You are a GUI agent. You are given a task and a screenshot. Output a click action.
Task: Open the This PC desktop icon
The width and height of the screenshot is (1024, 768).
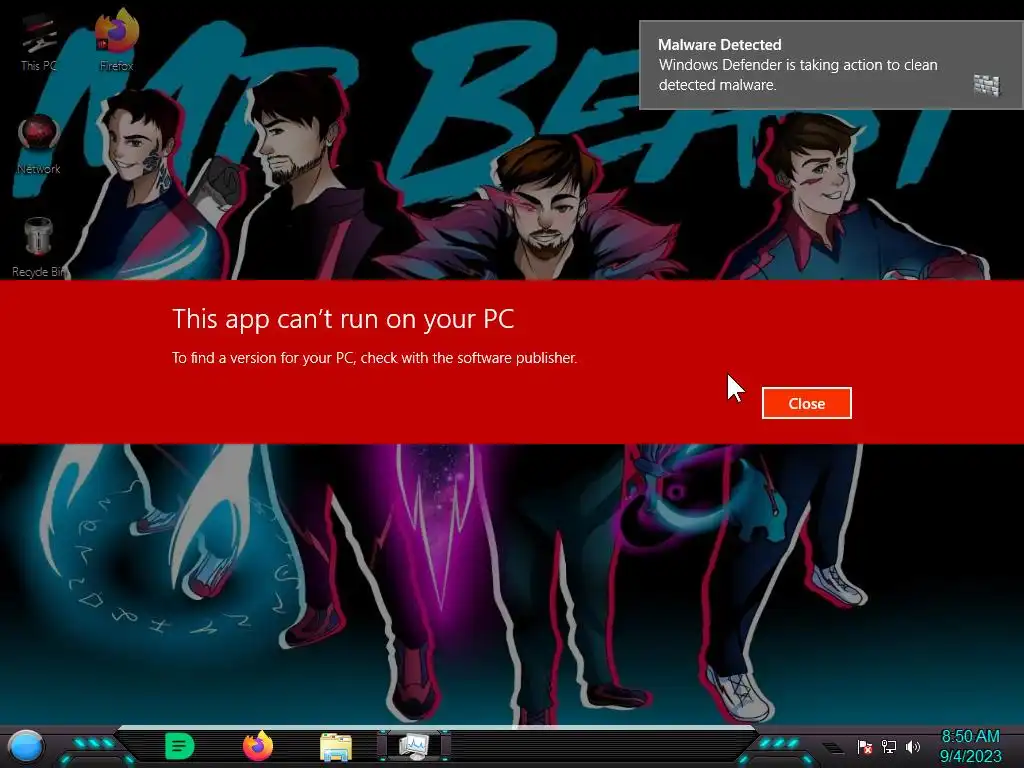[38, 44]
